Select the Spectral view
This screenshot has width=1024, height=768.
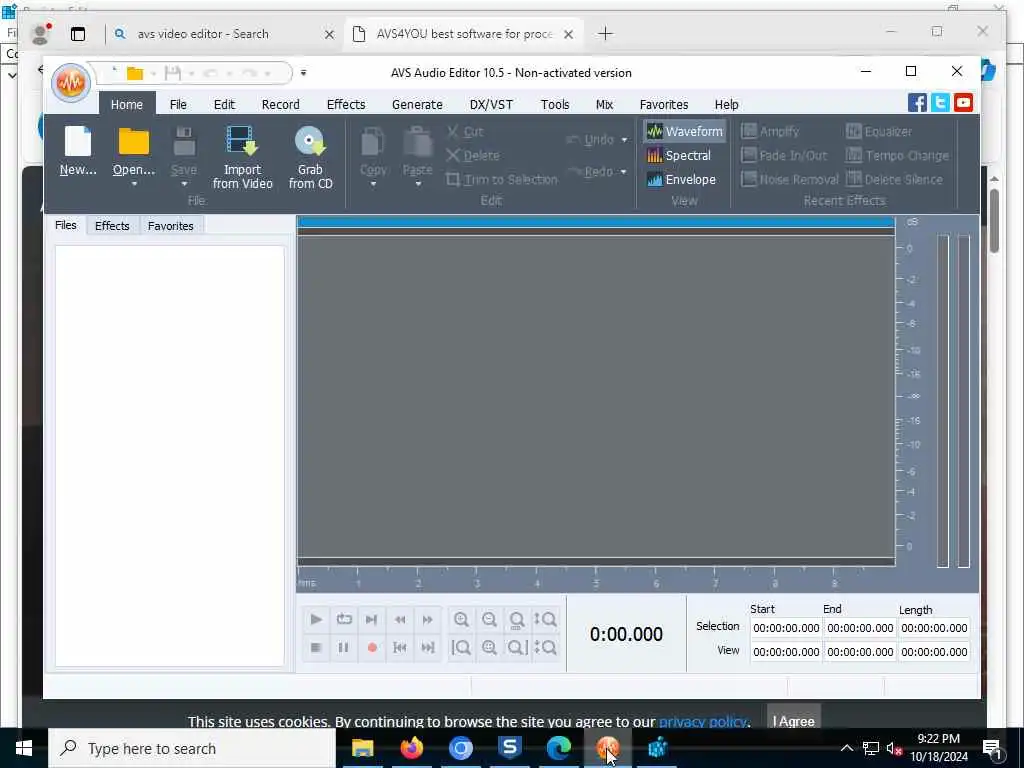pyautogui.click(x=679, y=155)
